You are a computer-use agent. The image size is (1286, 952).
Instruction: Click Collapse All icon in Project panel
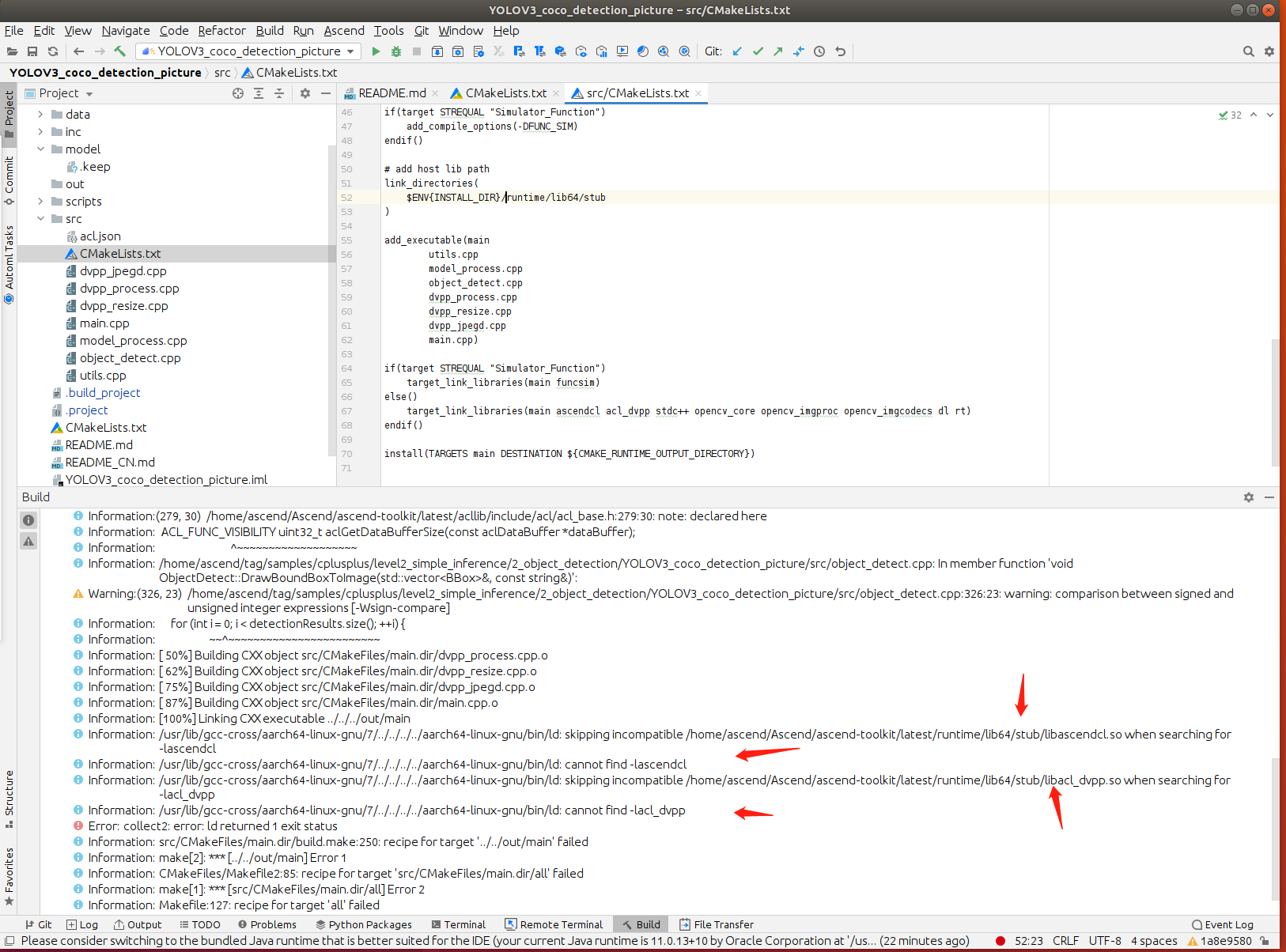[x=279, y=93]
